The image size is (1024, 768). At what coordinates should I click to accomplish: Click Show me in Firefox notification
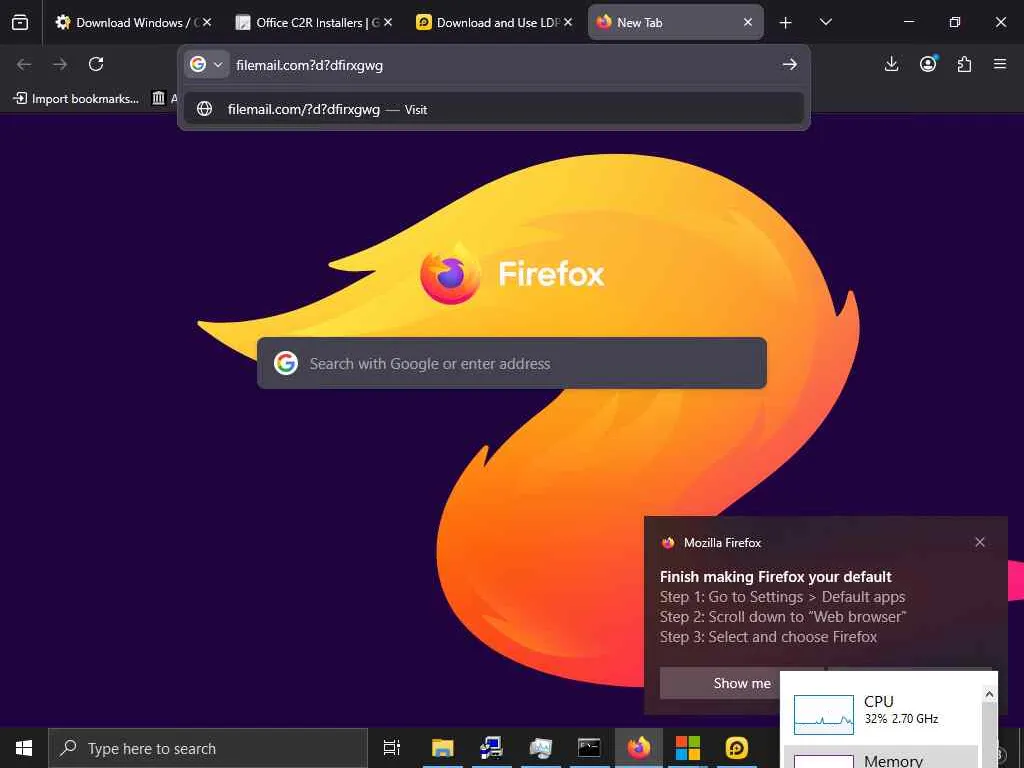click(742, 683)
